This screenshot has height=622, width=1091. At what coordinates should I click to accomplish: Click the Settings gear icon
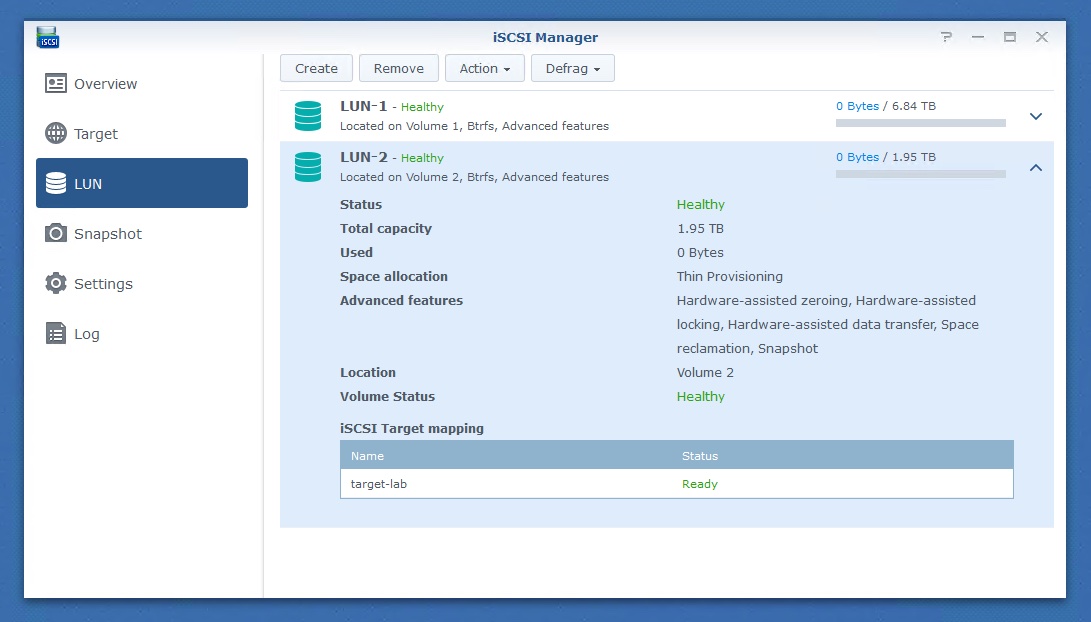pyautogui.click(x=56, y=284)
